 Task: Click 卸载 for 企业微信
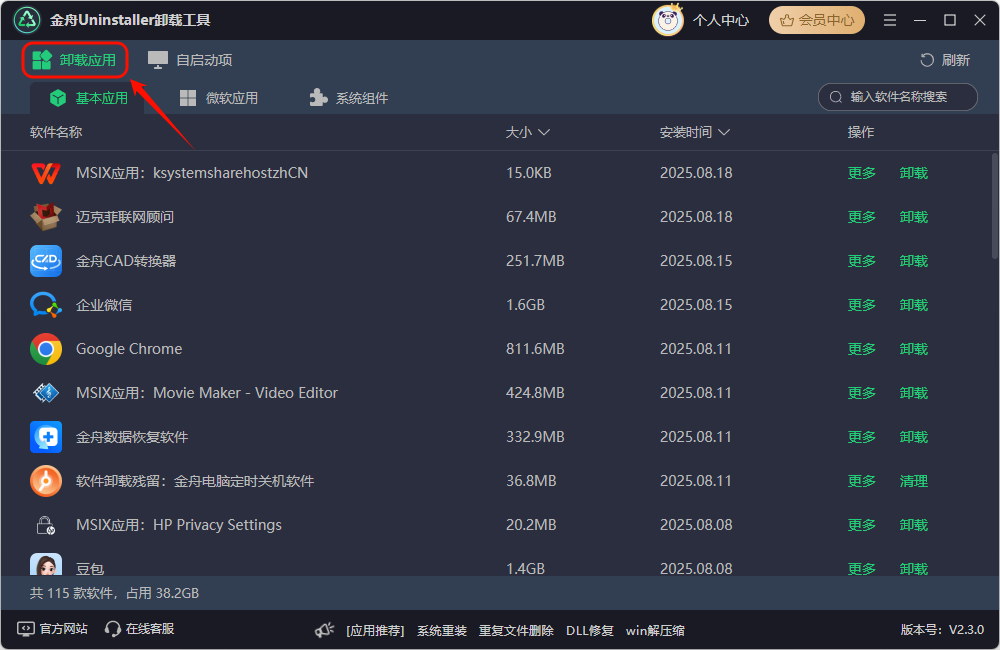coord(914,305)
